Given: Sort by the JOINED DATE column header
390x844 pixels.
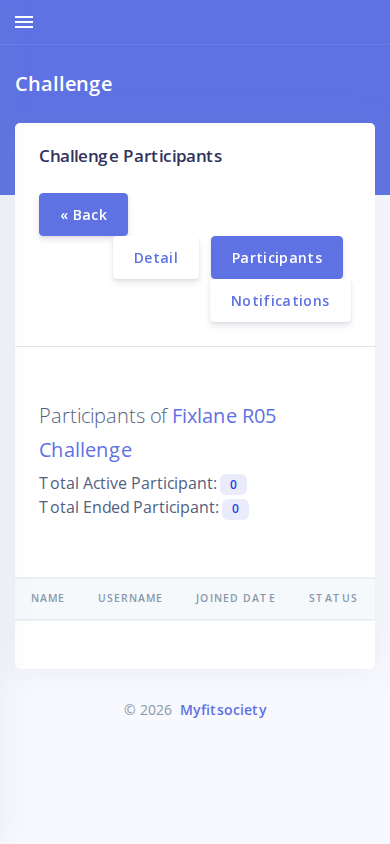Looking at the screenshot, I should pyautogui.click(x=236, y=598).
